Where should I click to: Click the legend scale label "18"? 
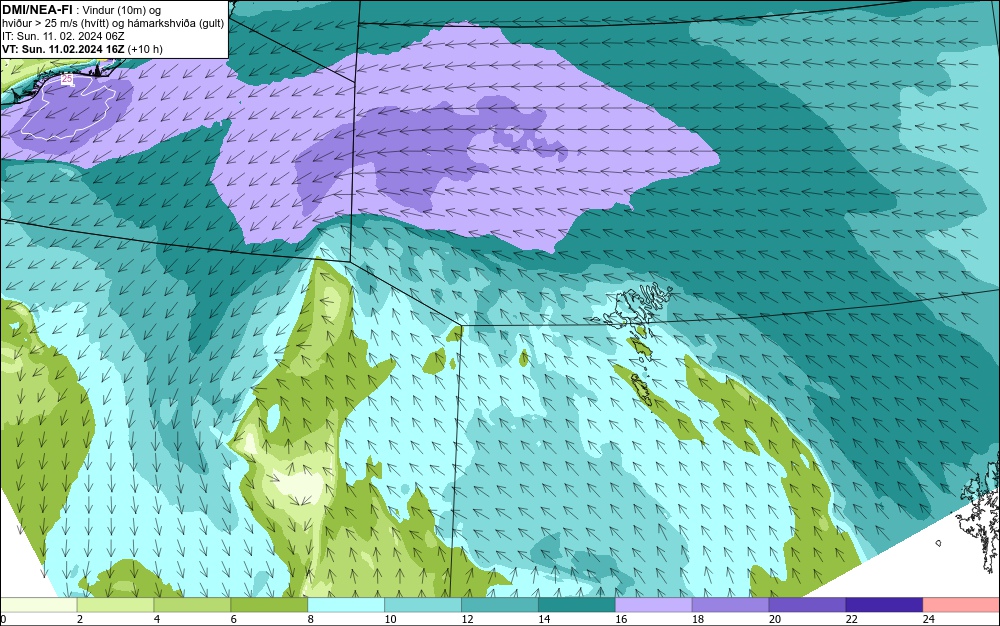click(x=698, y=619)
